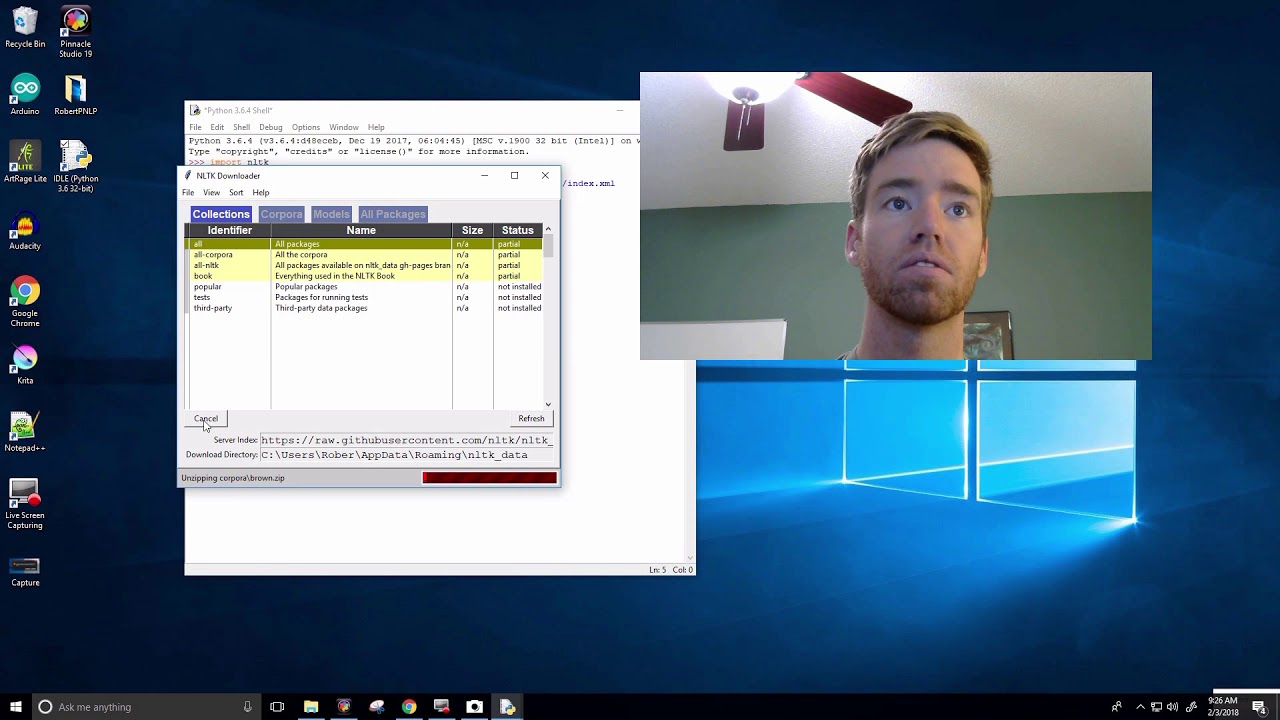Open the Capture desktop shortcut

pos(25,572)
